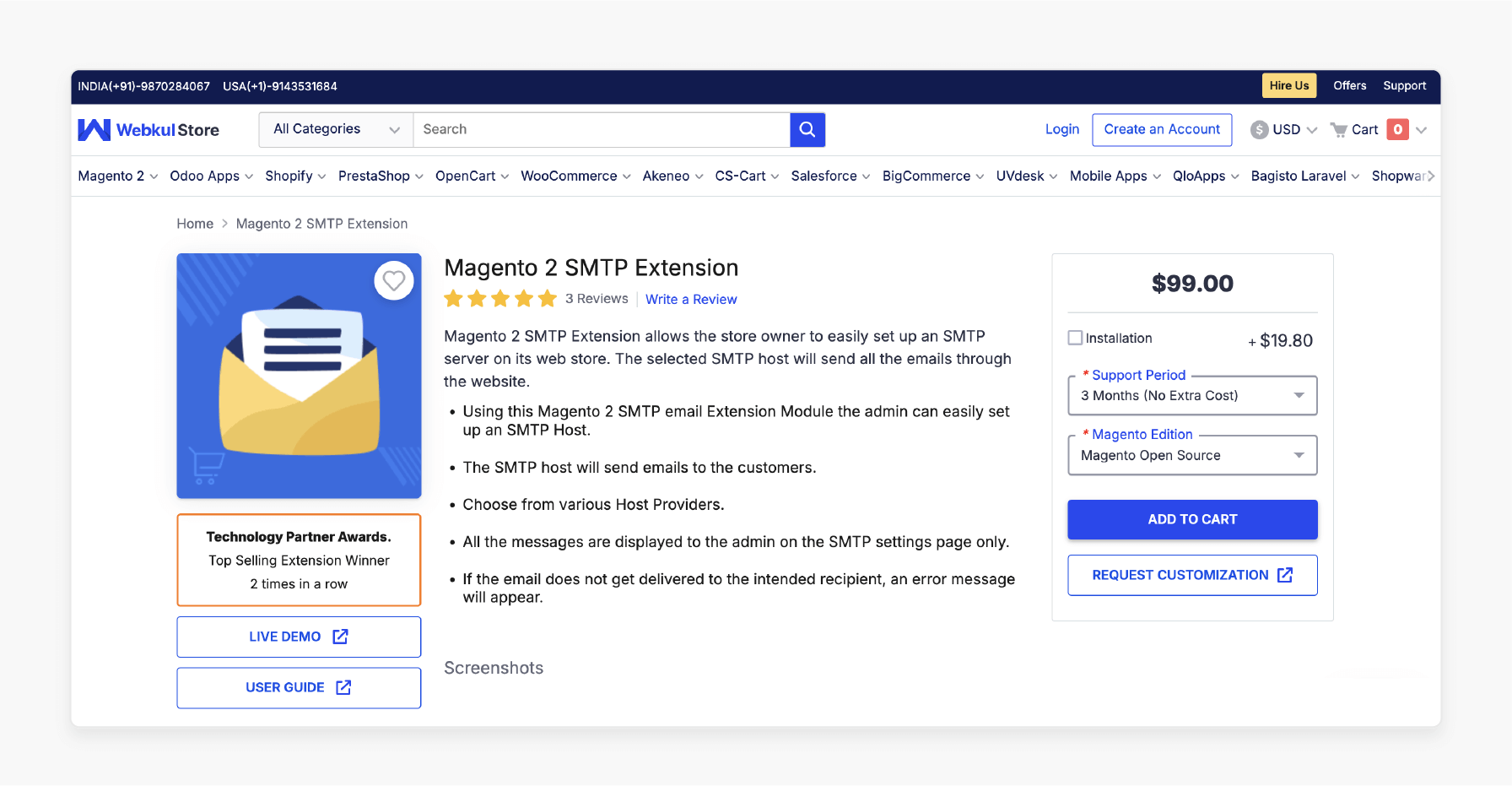Tick the Installation checkbox
This screenshot has width=1512, height=786.
pos(1075,338)
